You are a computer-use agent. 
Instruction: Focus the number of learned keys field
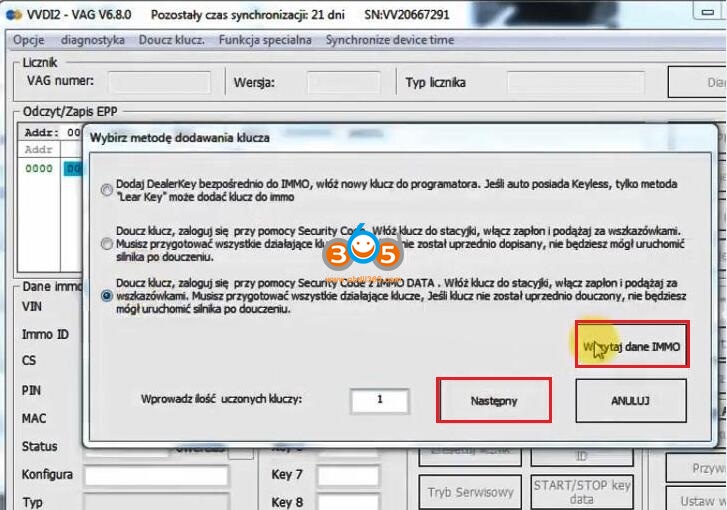click(380, 401)
